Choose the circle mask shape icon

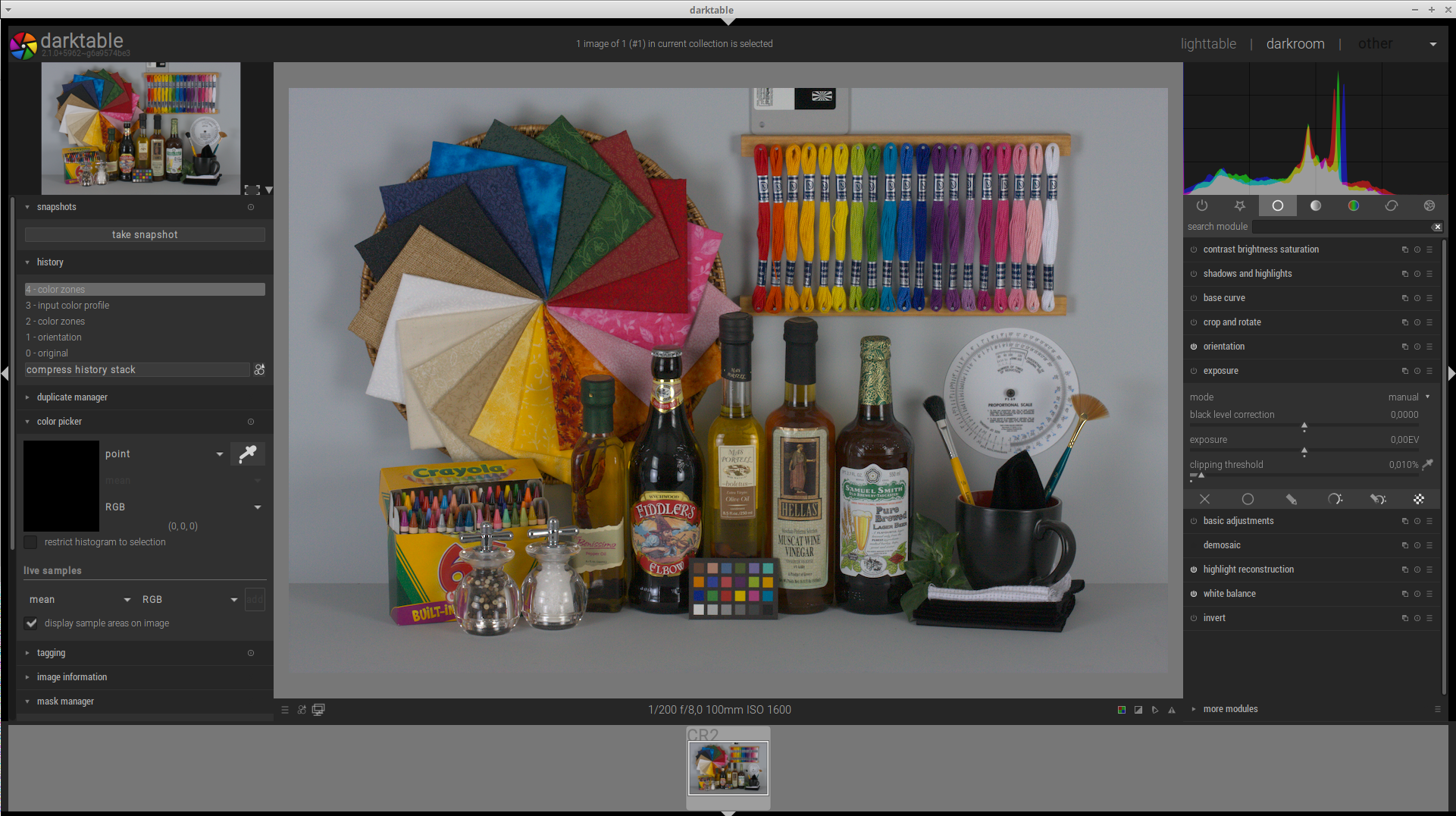[1248, 499]
